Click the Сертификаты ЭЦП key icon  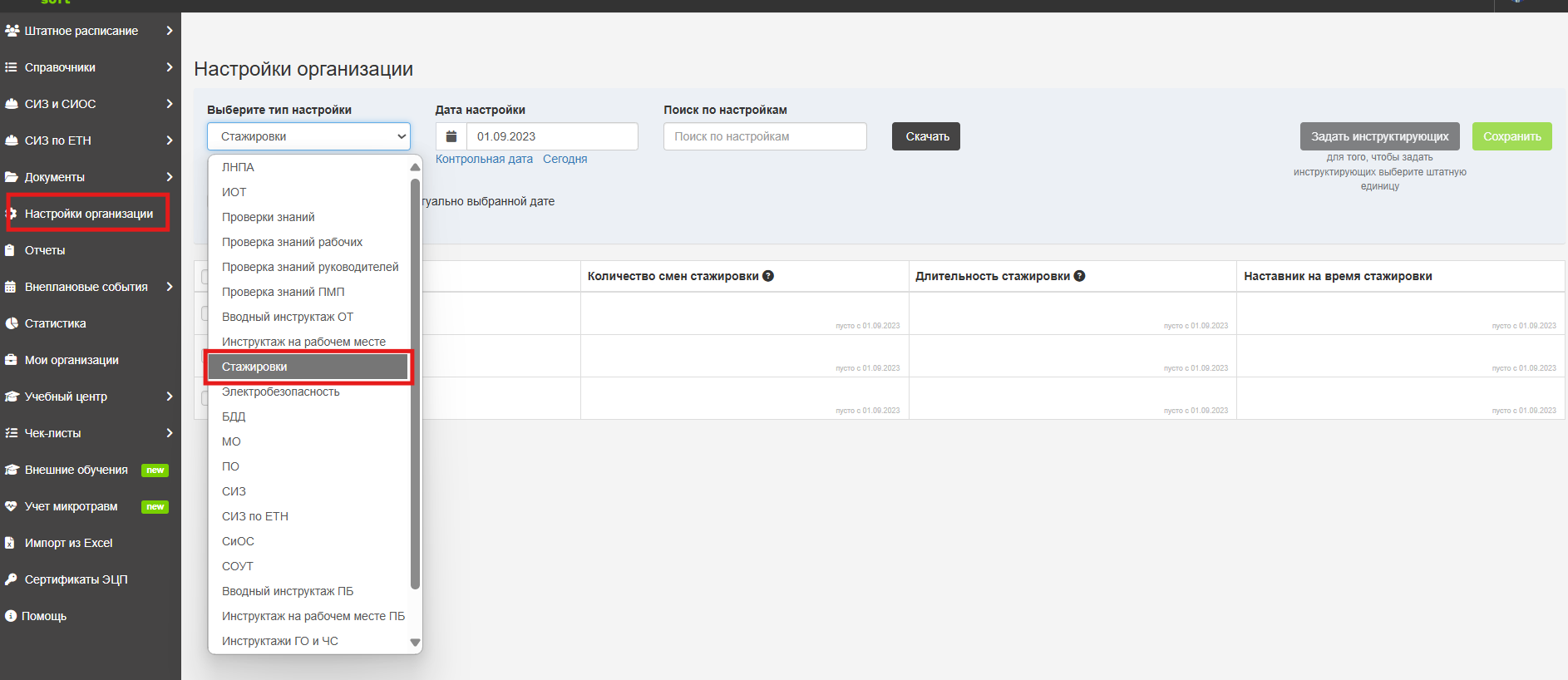coord(11,579)
